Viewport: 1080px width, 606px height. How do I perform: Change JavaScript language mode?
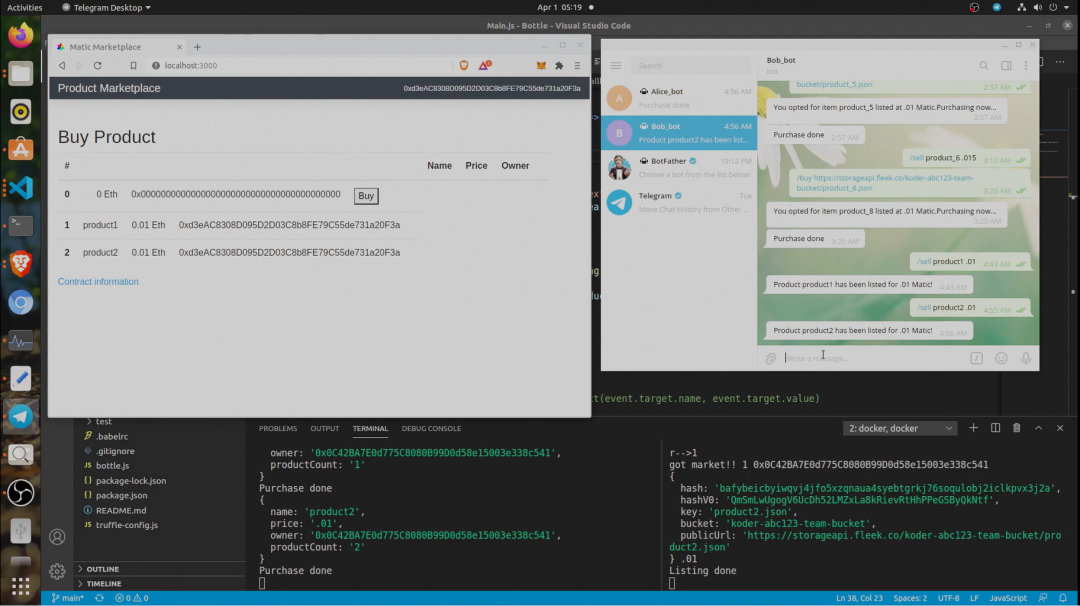[x=1008, y=598]
